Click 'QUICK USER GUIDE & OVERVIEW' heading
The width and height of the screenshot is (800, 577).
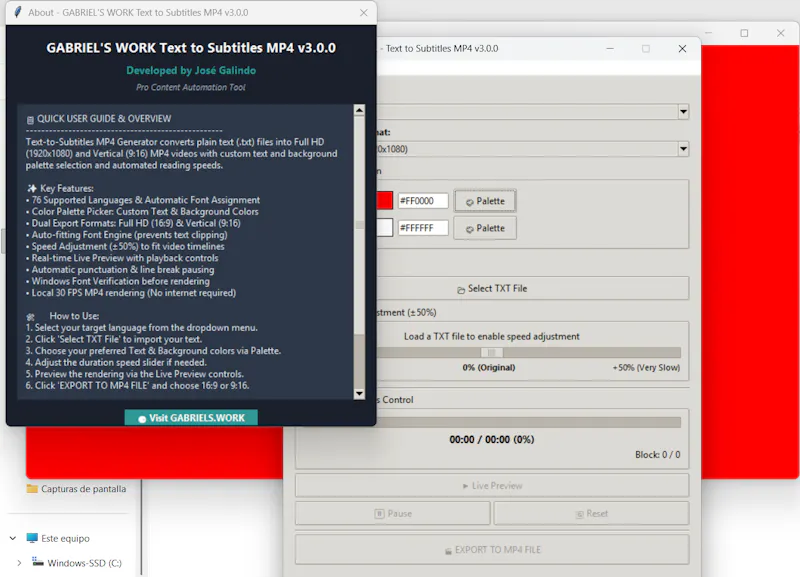coord(104,118)
